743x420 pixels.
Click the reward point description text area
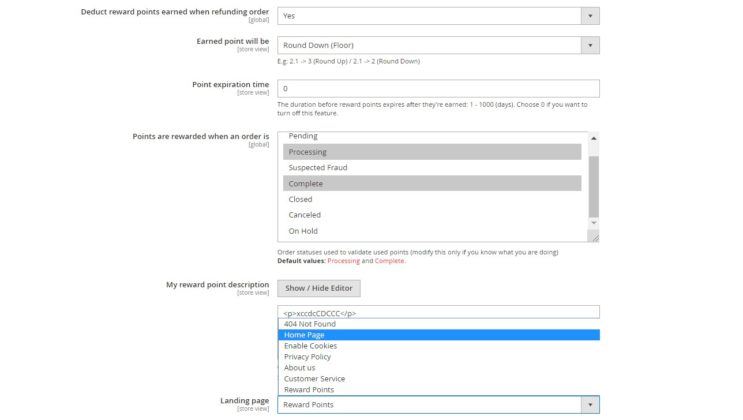pos(438,312)
